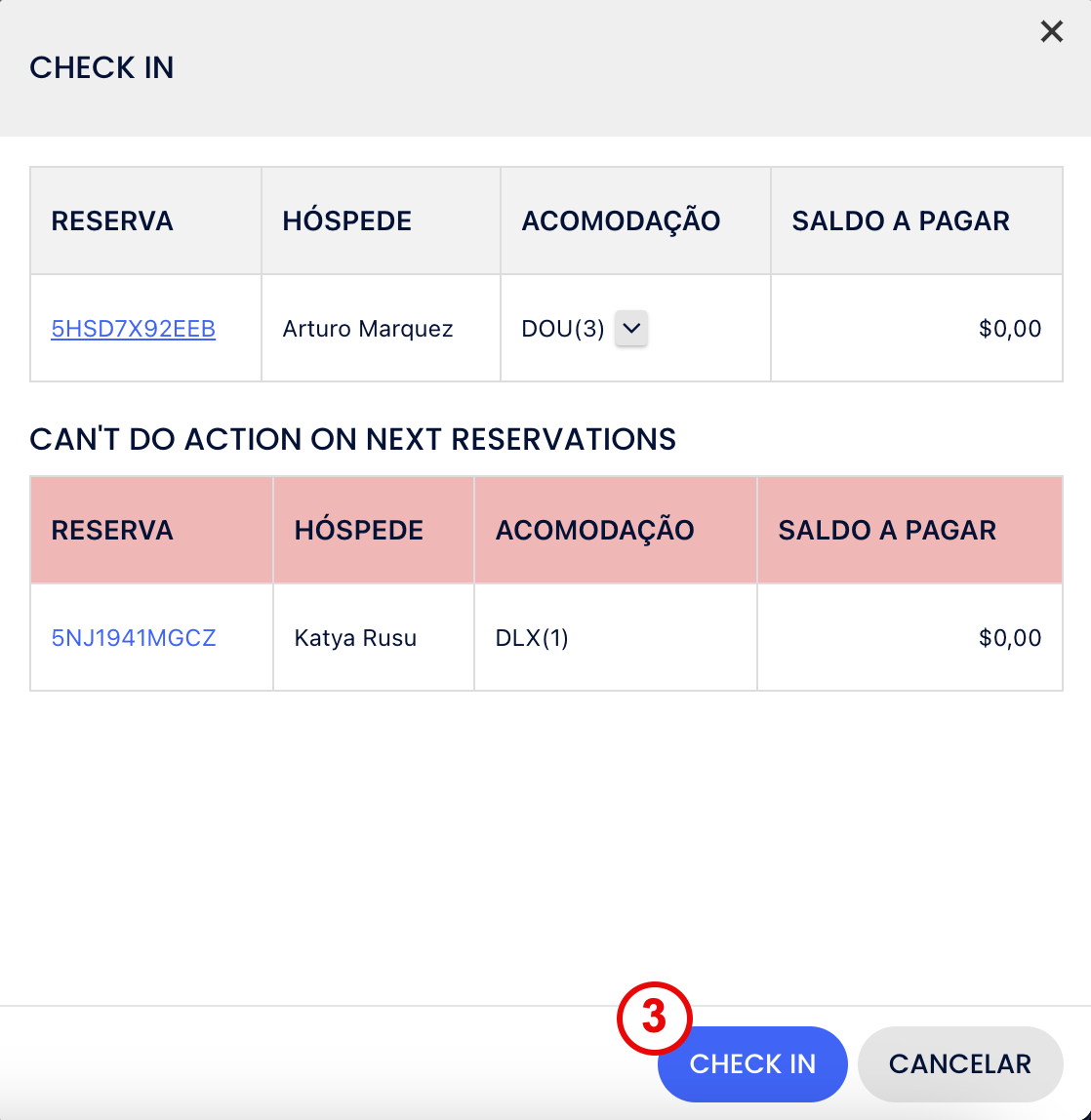Click the red HÓSPEDE column header
Viewport: 1091px width, 1120px height.
(359, 530)
